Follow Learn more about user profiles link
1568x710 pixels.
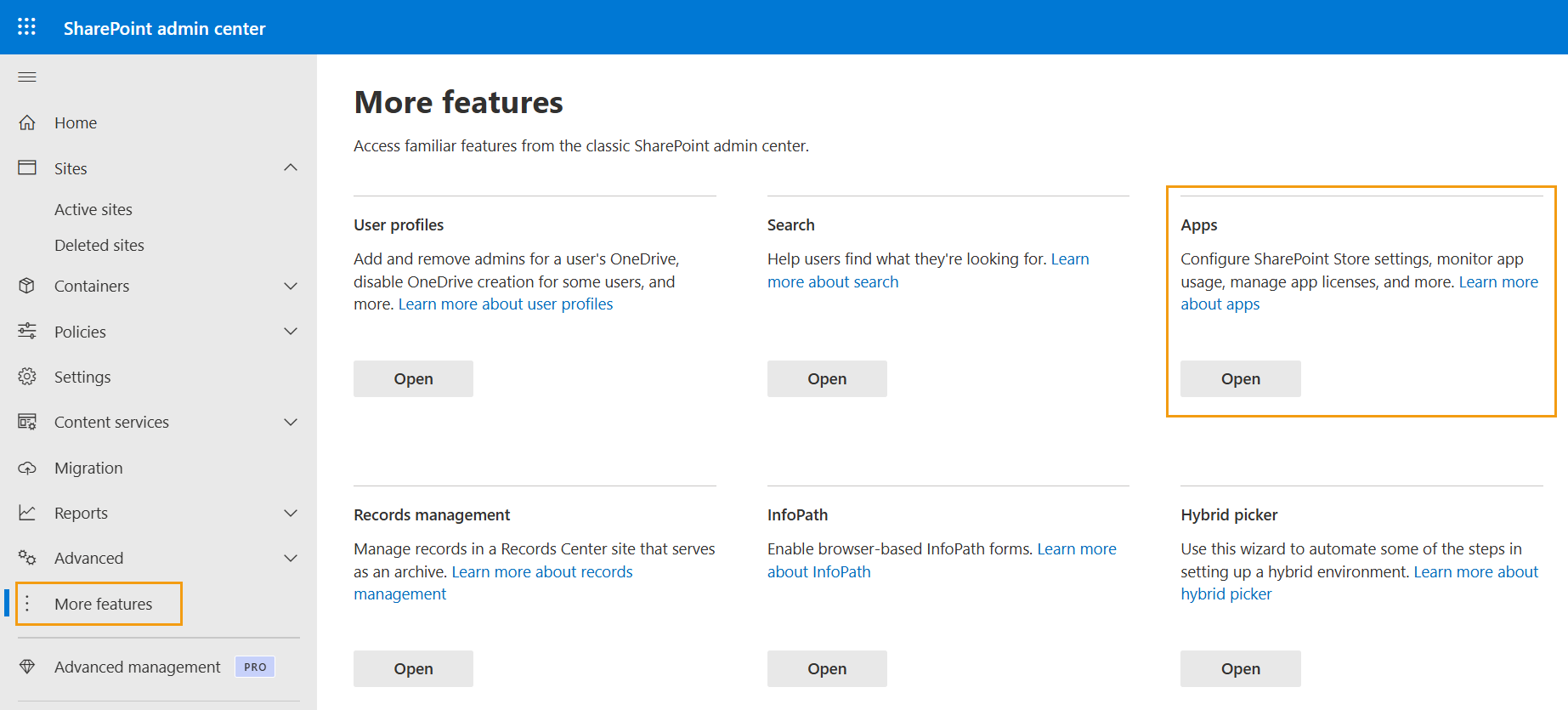tap(506, 304)
